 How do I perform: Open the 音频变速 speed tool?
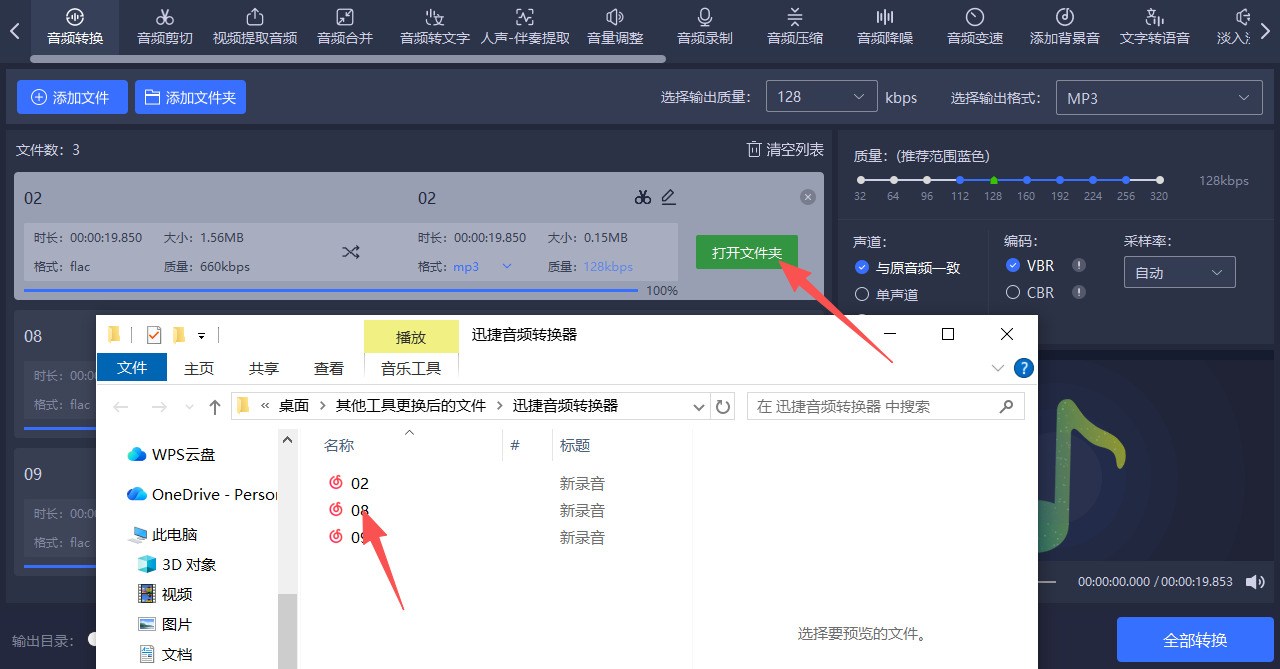pos(975,27)
